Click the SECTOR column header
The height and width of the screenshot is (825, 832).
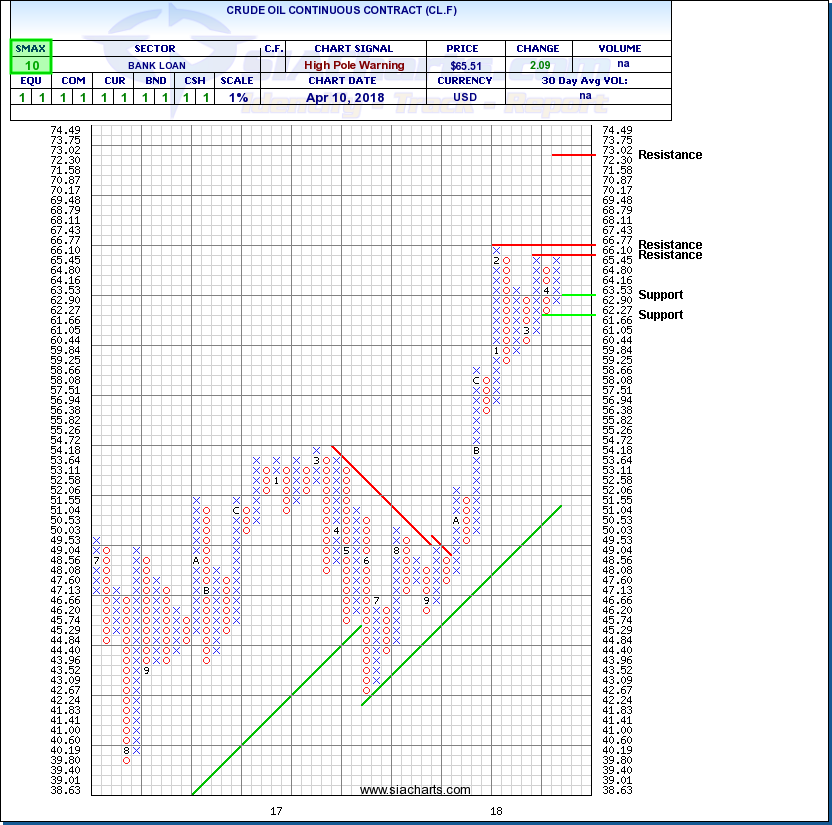[153, 48]
